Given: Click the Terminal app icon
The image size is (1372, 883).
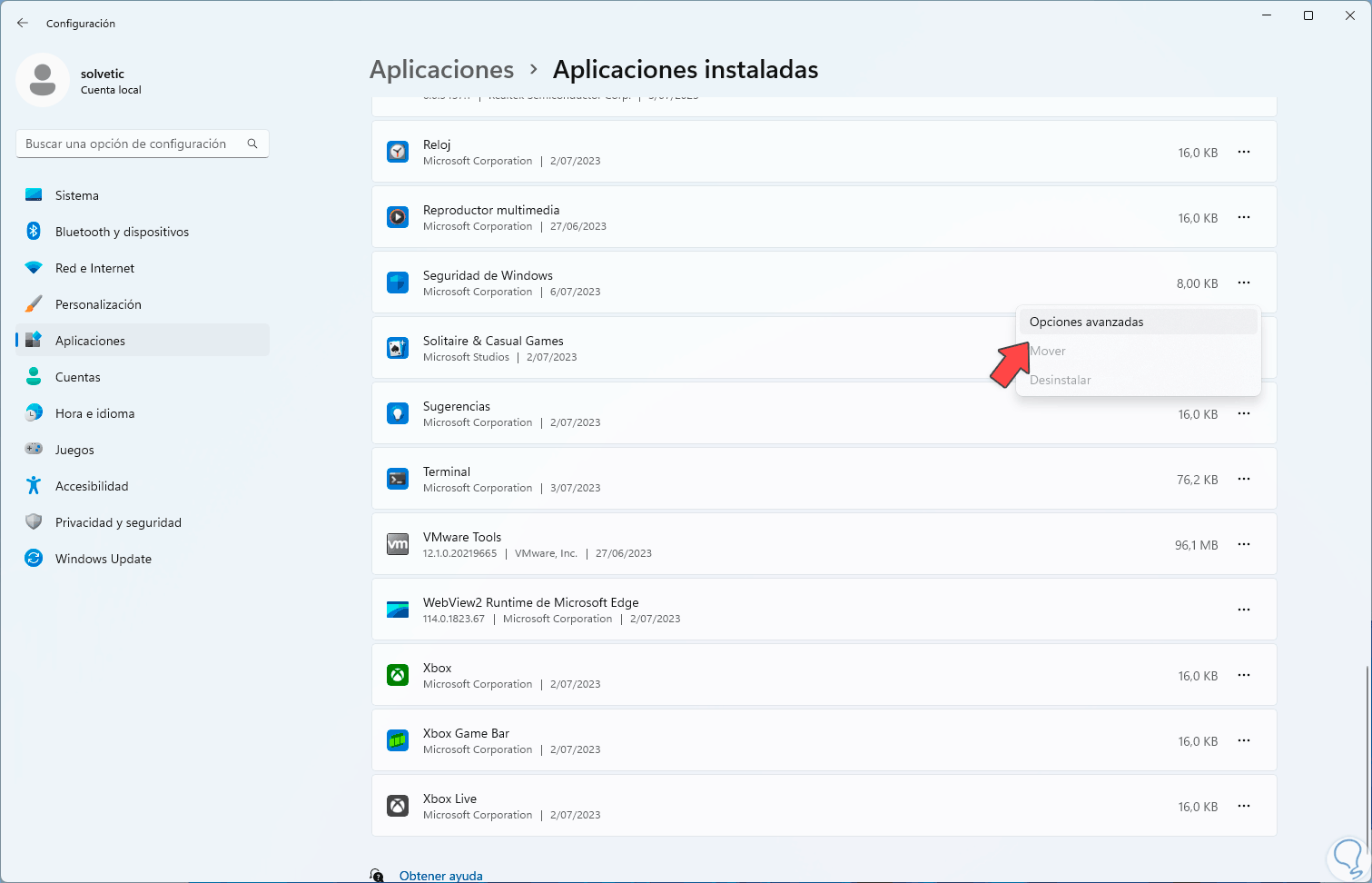Looking at the screenshot, I should point(398,479).
